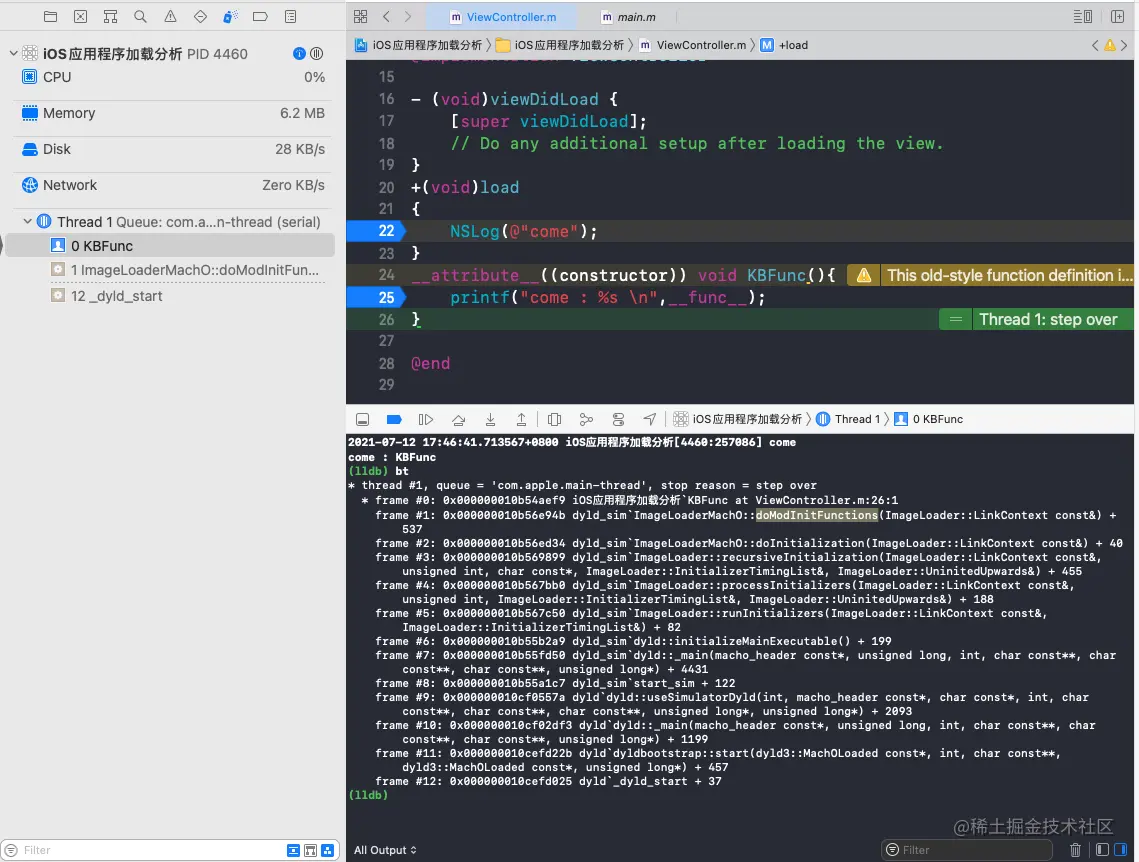Image resolution: width=1139 pixels, height=862 pixels.
Task: Click process view options icon beside PID
Action: (x=317, y=53)
